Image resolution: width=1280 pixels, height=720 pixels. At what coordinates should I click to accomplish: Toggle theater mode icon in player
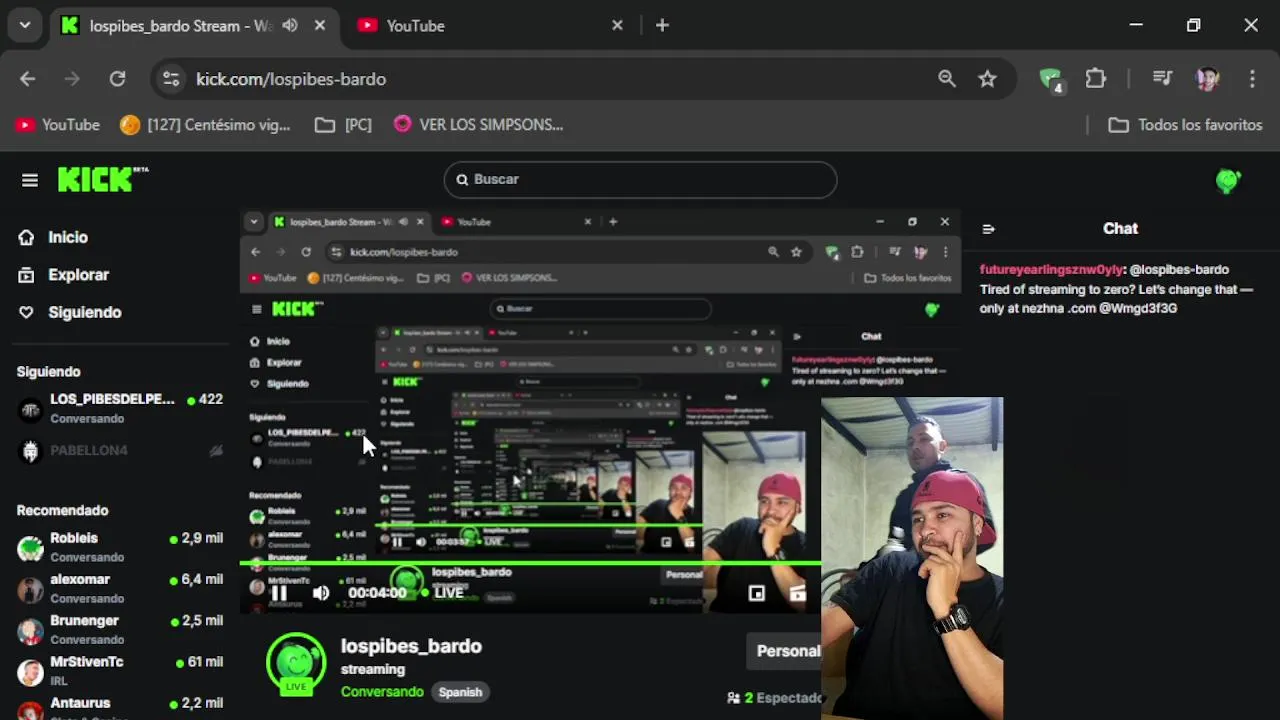(798, 594)
